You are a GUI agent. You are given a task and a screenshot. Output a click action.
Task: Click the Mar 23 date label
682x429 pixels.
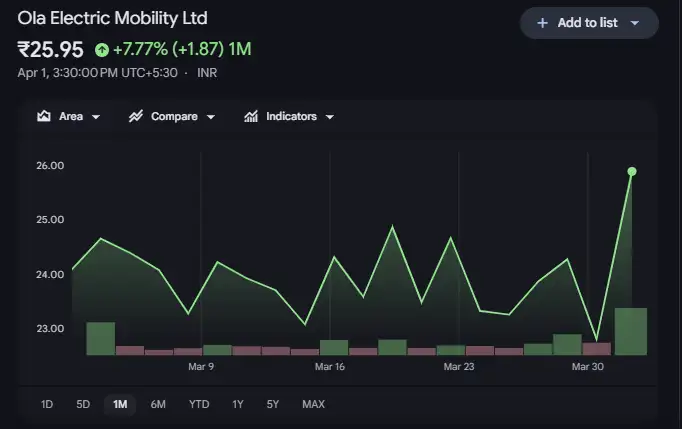click(x=459, y=367)
